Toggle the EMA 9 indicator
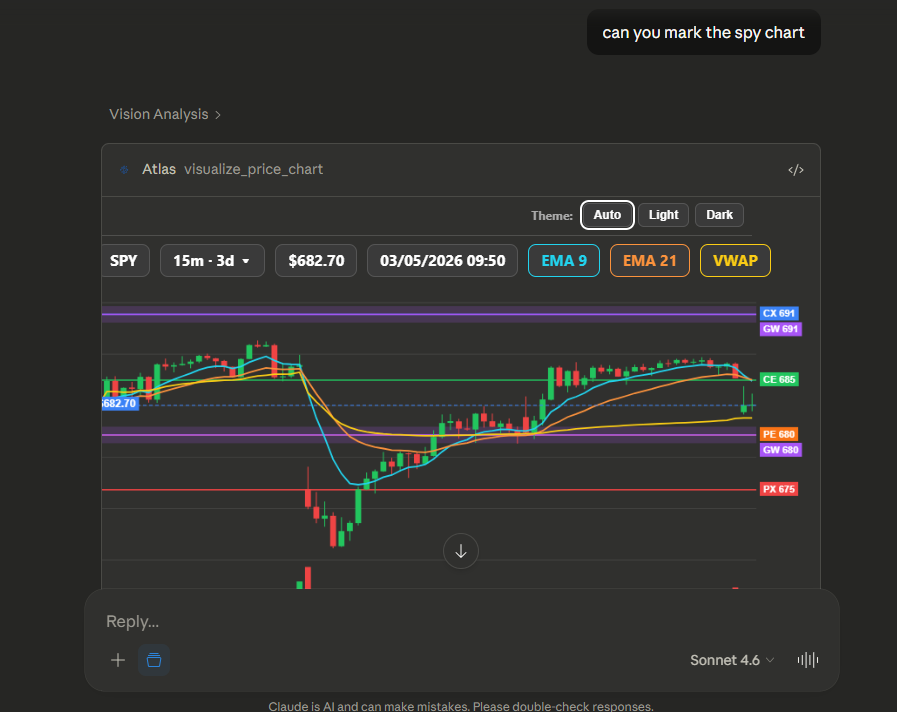This screenshot has height=712, width=897. pos(563,261)
